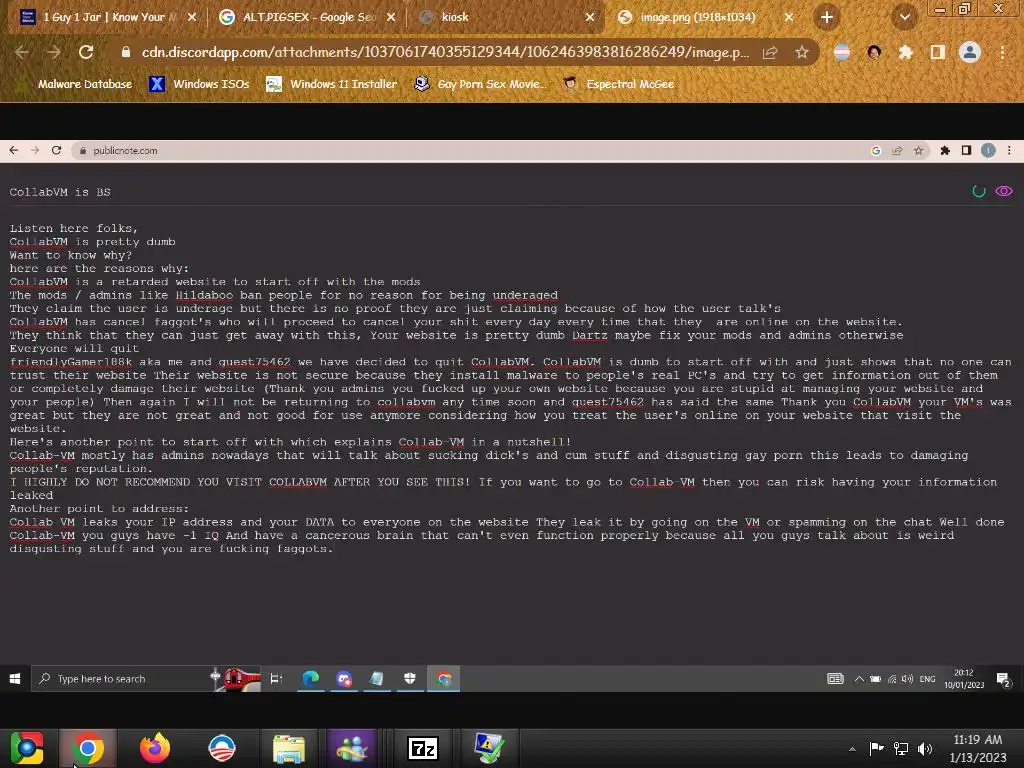Viewport: 1024px width, 768px height.
Task: Click the speaker volume icon in bottom tray
Action: coord(925,748)
